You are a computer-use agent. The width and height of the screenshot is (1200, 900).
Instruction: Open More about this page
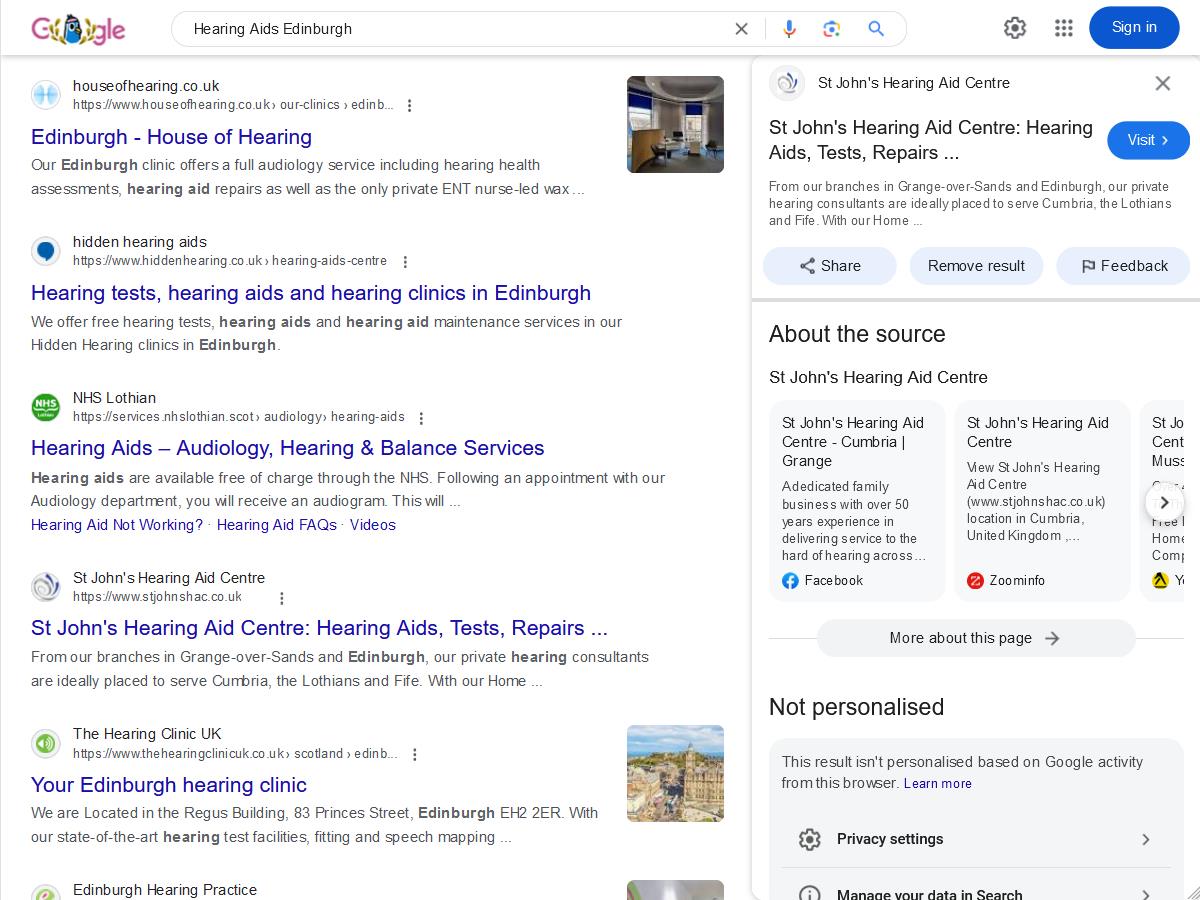976,638
